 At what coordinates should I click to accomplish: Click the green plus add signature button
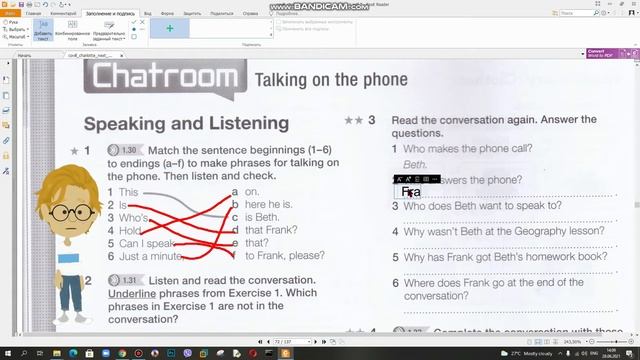coord(170,28)
